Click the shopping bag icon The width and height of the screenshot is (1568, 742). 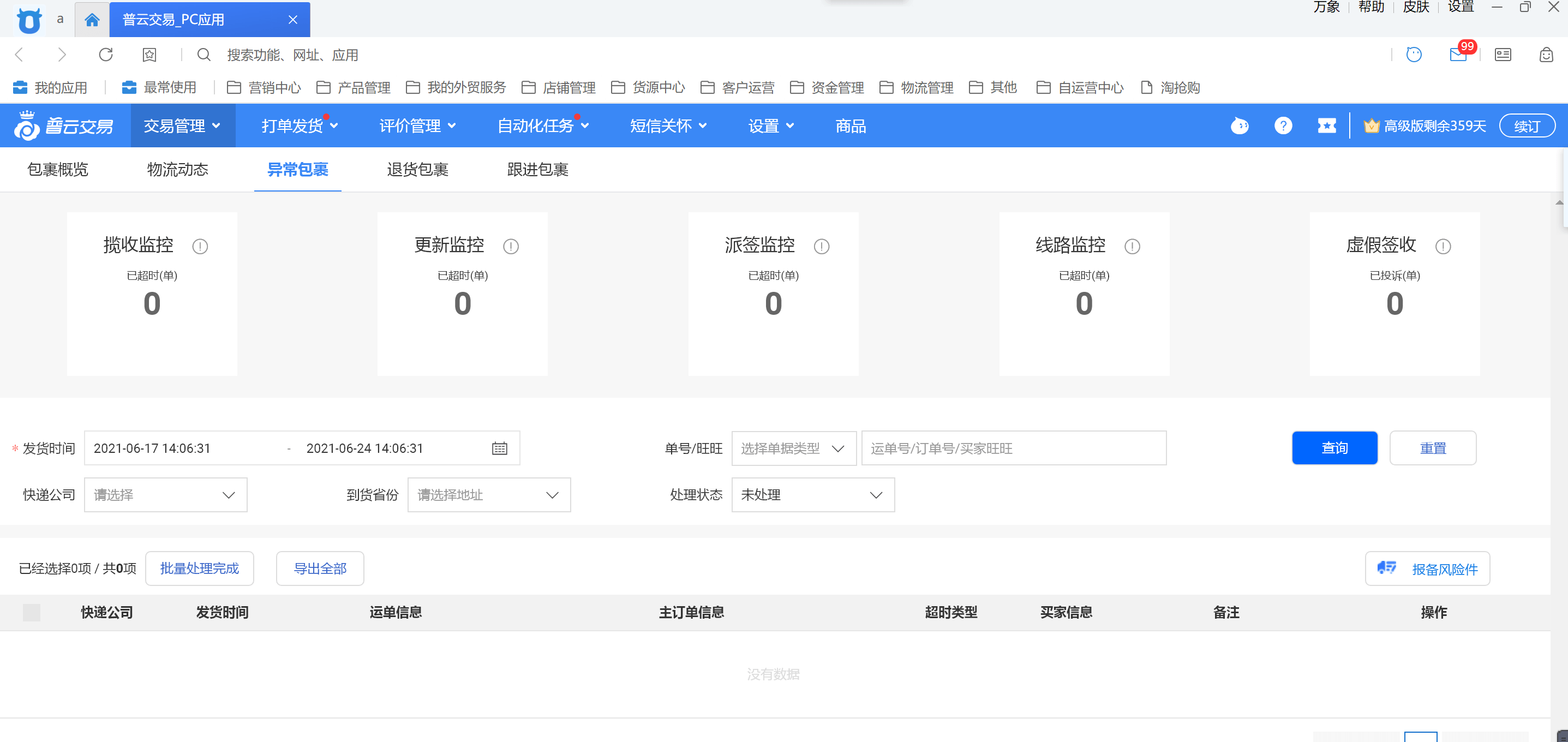[x=1546, y=55]
